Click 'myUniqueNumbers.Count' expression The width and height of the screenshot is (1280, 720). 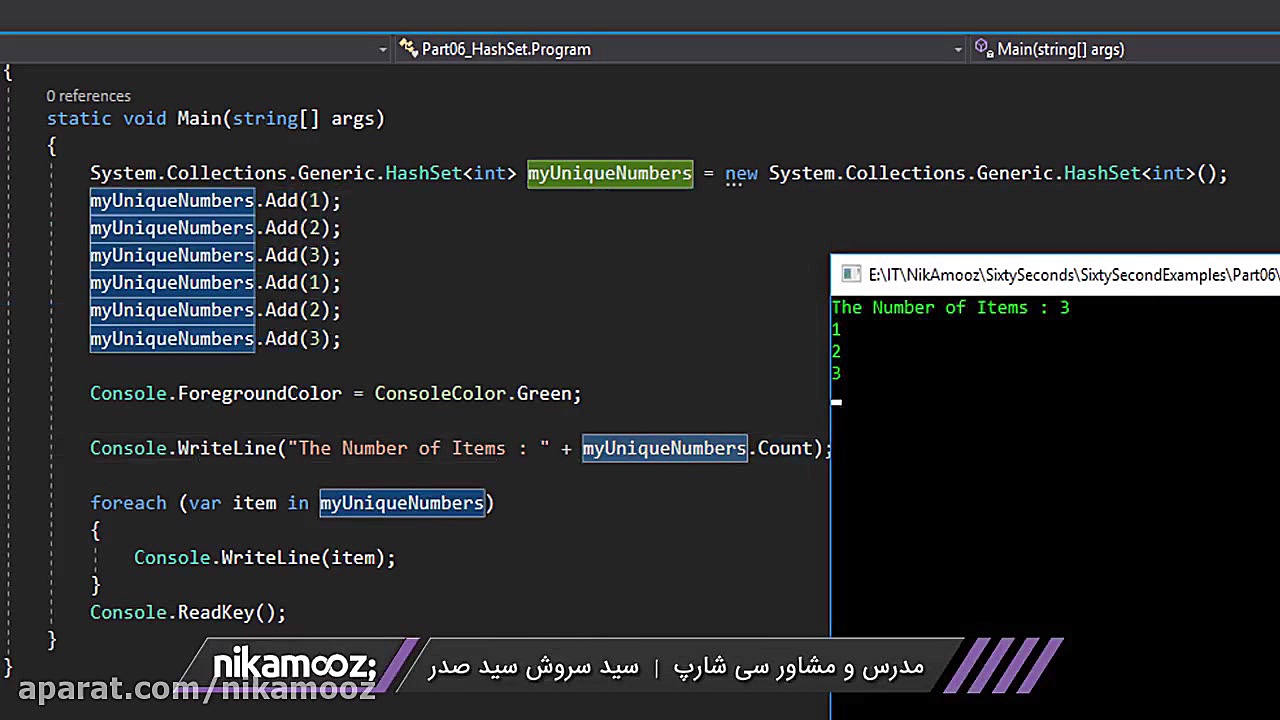697,449
